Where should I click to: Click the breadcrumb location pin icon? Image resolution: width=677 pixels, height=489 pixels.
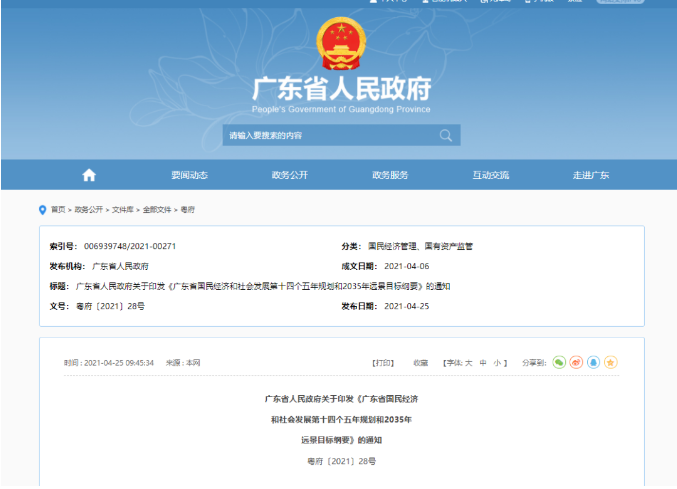(42, 210)
